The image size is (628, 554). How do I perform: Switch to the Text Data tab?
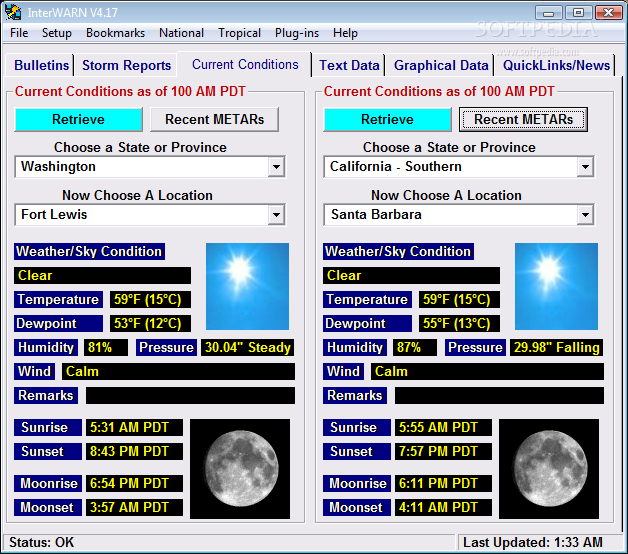coord(349,65)
